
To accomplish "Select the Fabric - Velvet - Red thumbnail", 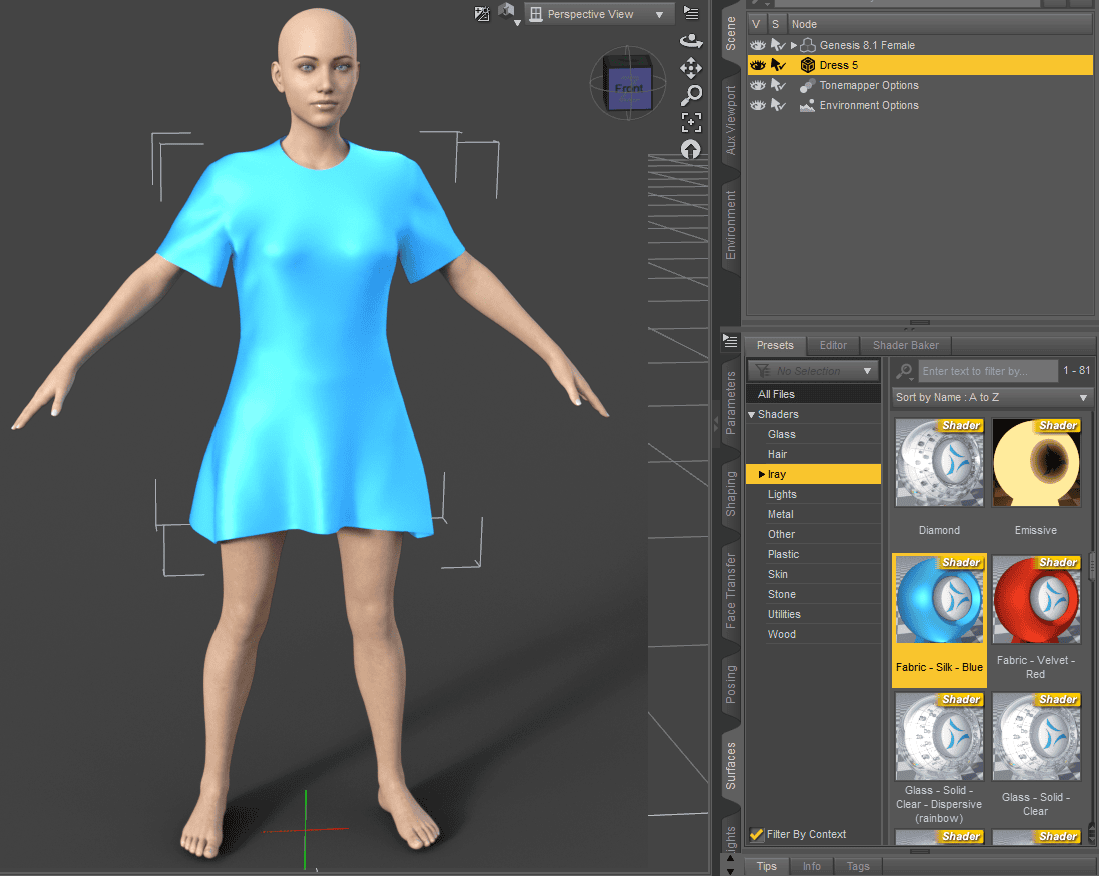I will (1036, 600).
